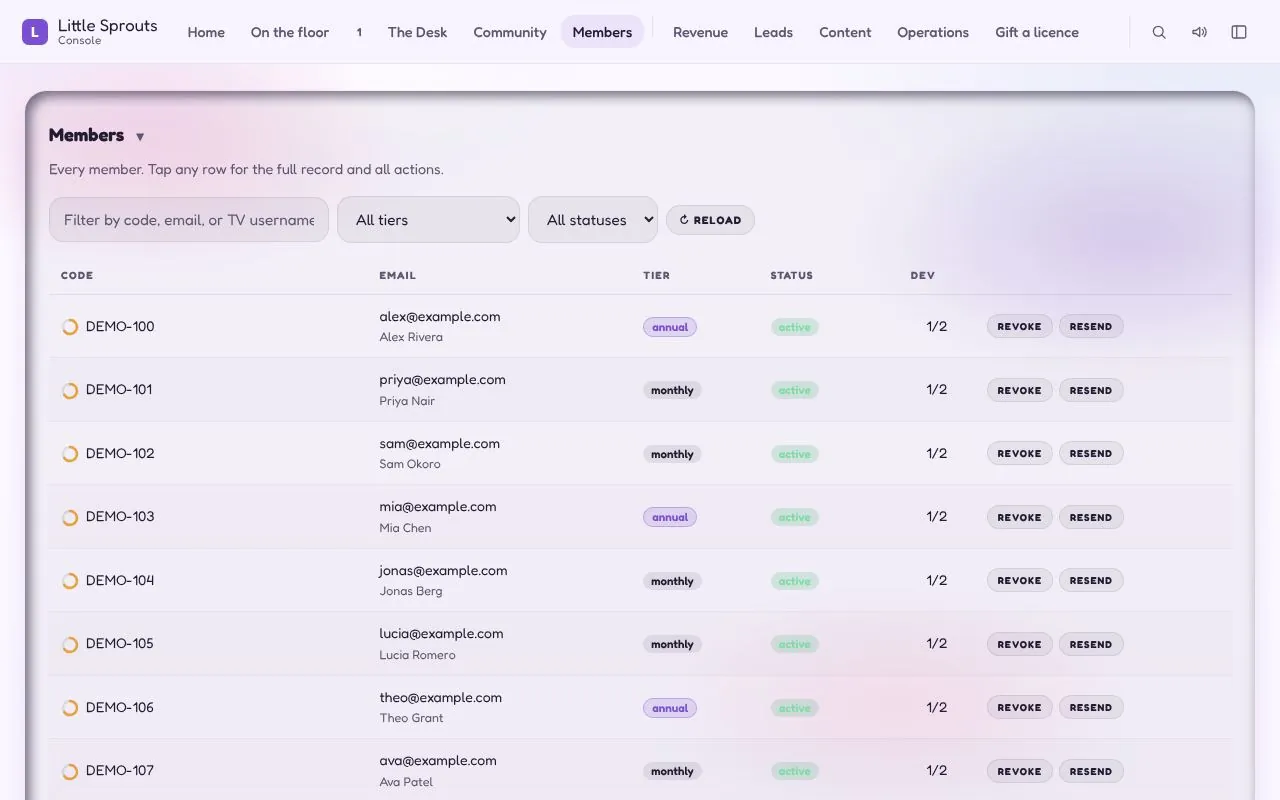
Task: Open the Community tab
Action: pyautogui.click(x=510, y=32)
